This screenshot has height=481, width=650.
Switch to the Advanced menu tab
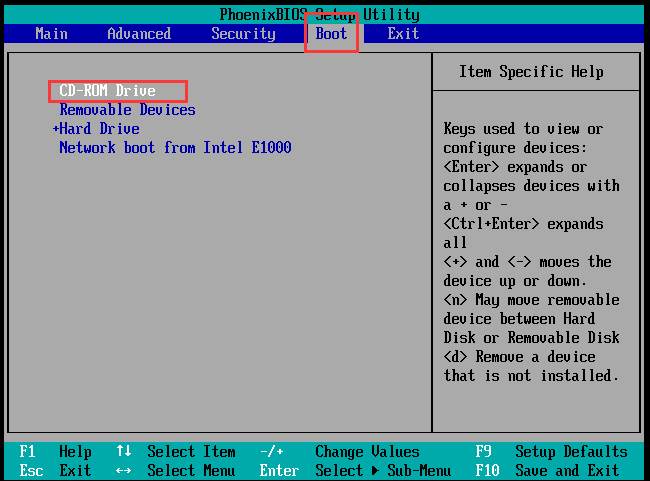coord(139,34)
